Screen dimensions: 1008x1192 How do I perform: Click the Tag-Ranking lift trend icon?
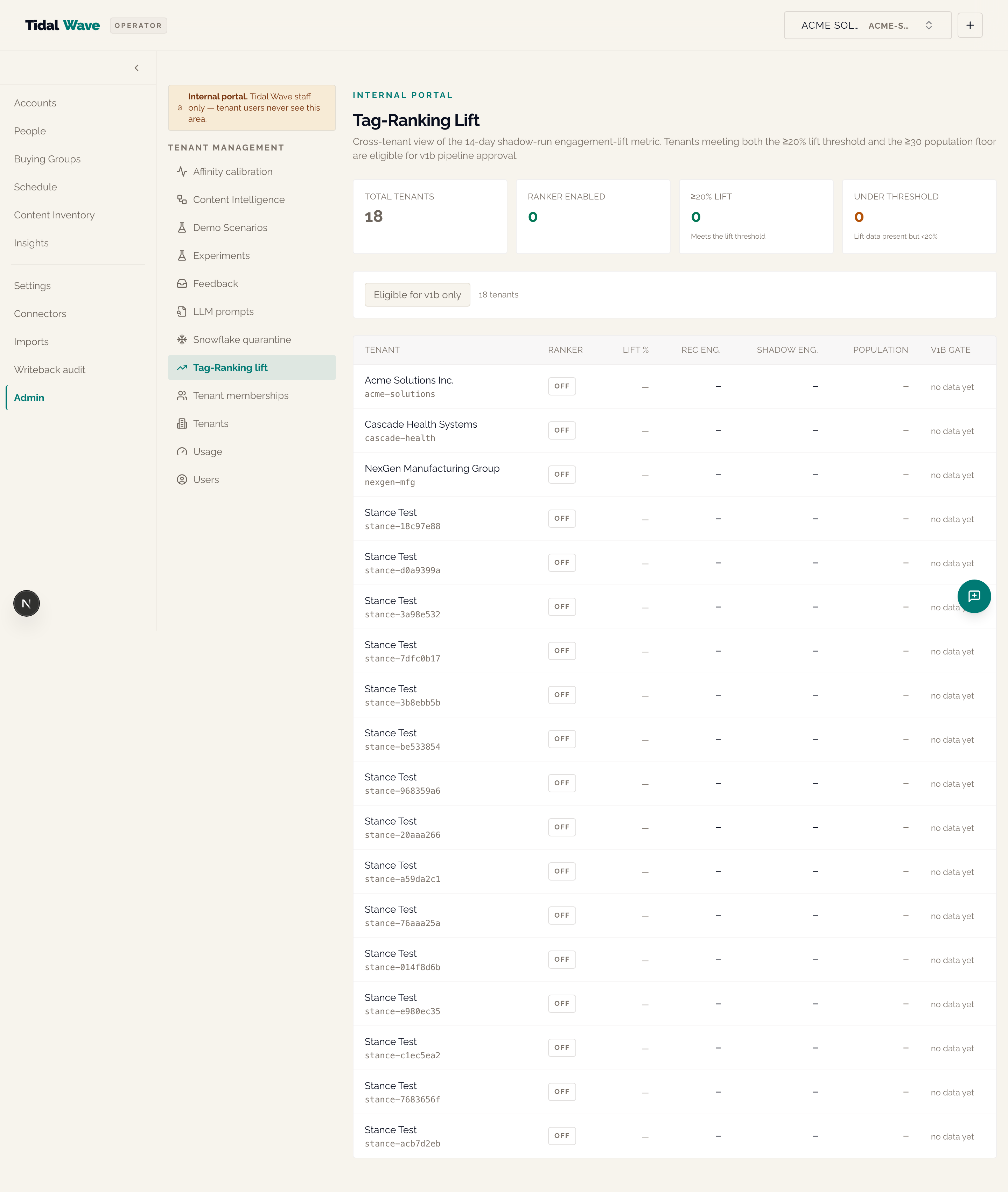click(x=182, y=367)
